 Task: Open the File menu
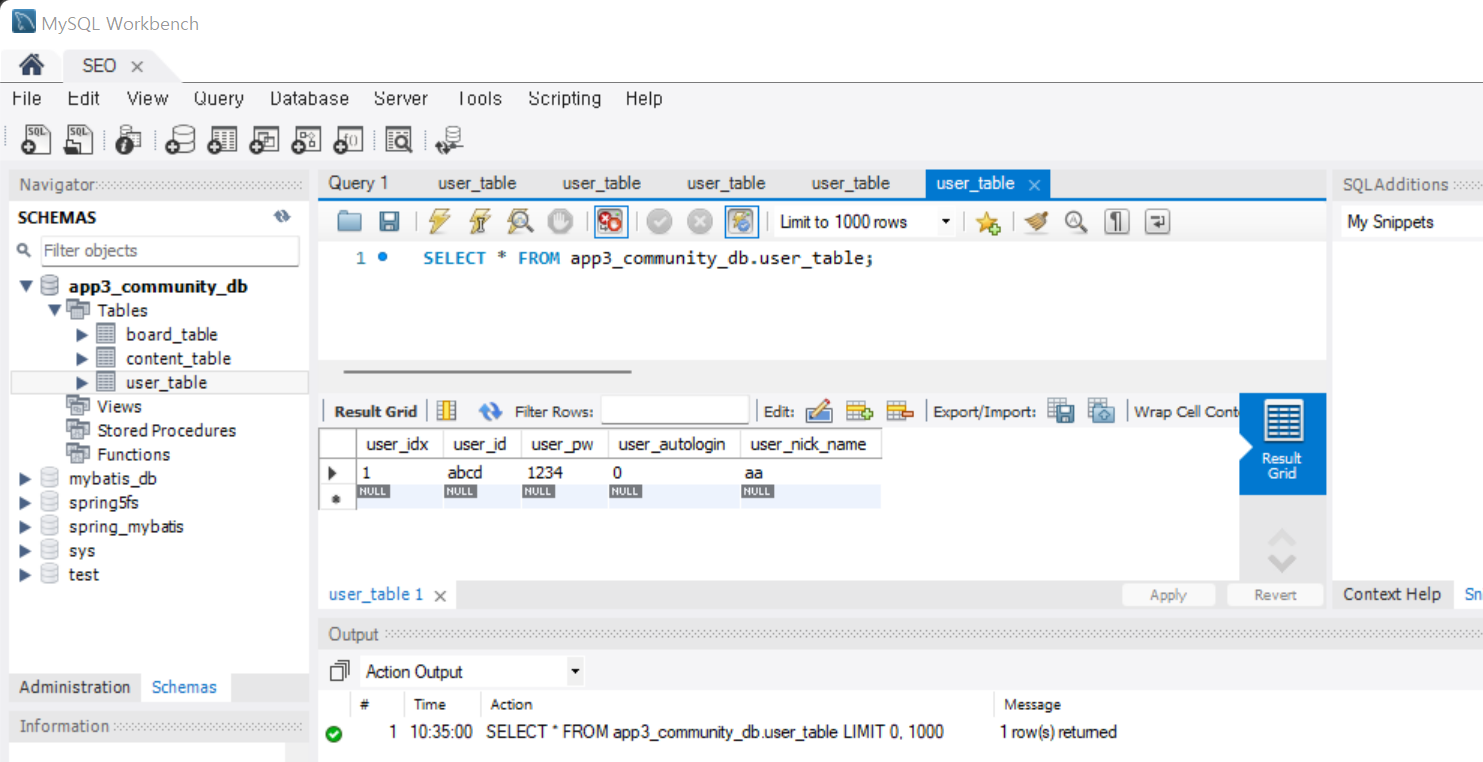click(x=26, y=98)
